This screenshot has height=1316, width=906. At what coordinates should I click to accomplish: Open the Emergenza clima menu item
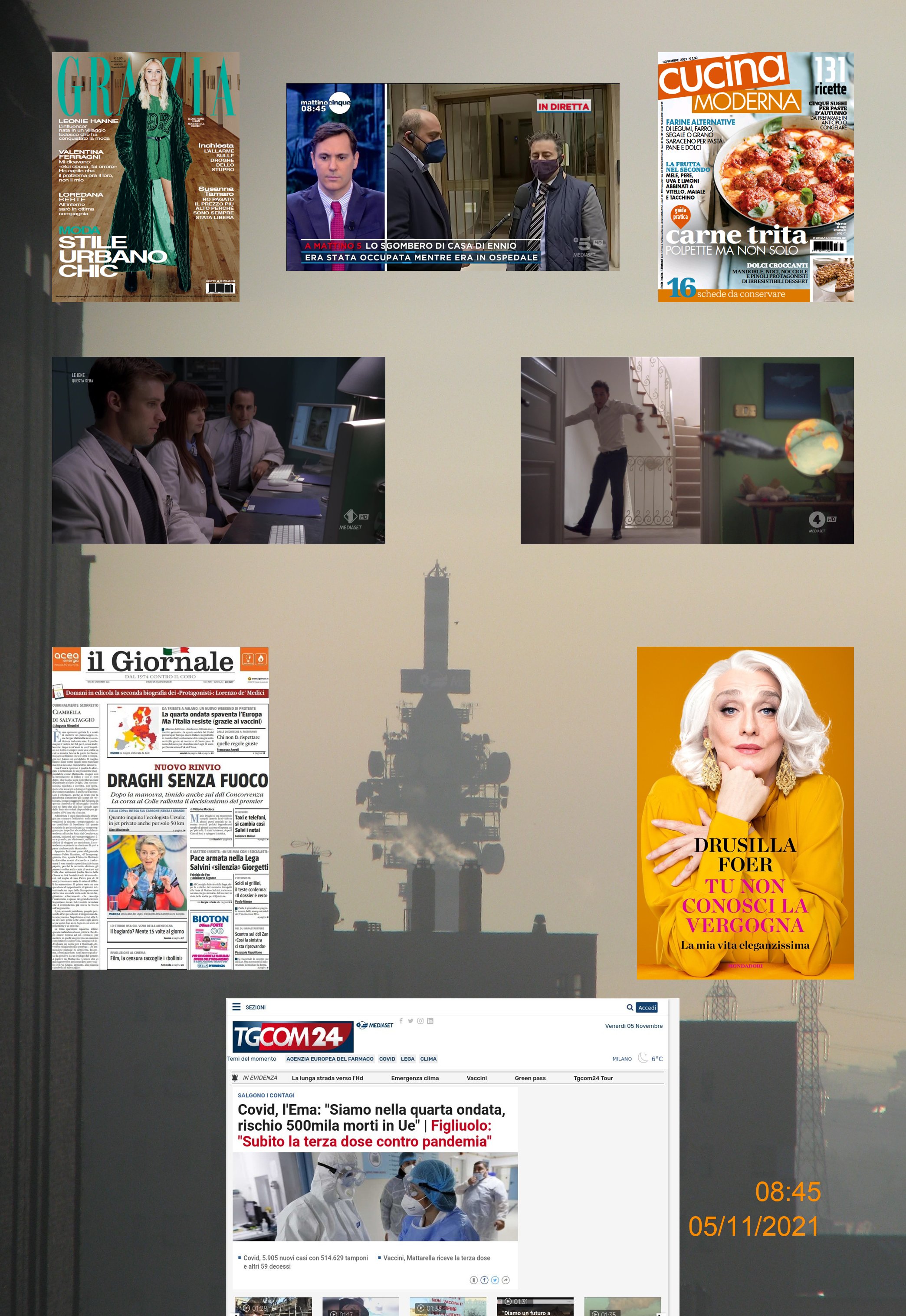pyautogui.click(x=414, y=1078)
